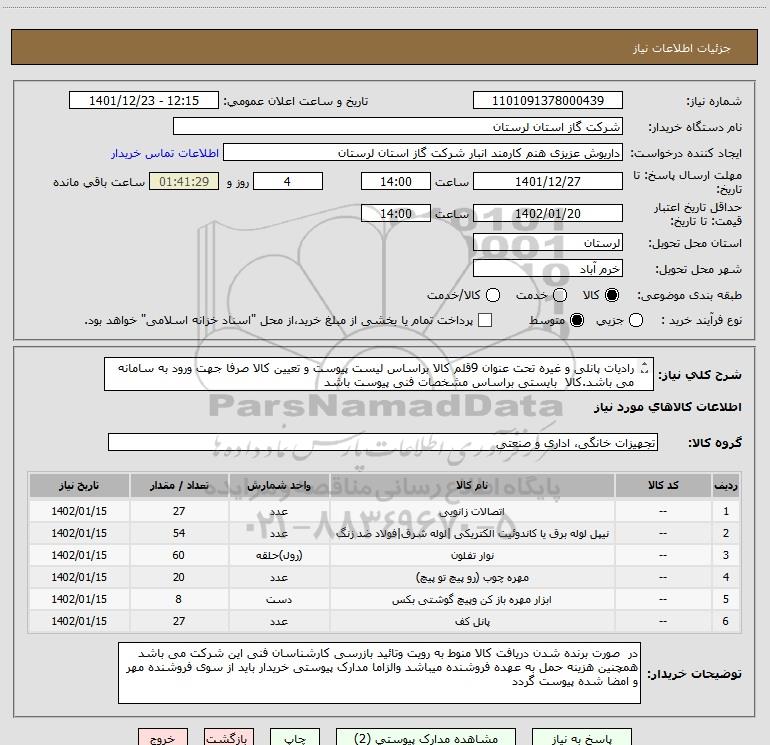The width and height of the screenshot is (770, 745).
Task: Click buyer notes text area
Action: pos(379,673)
